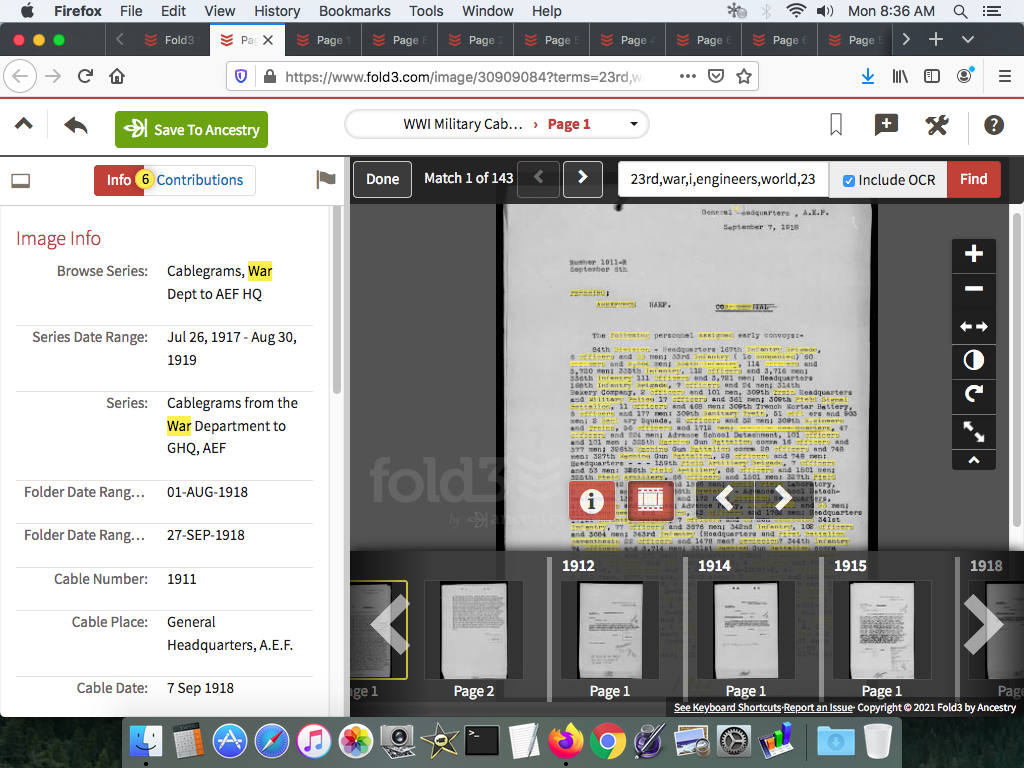Toggle the contrast adjustment icon
The height and width of the screenshot is (768, 1024).
[974, 360]
